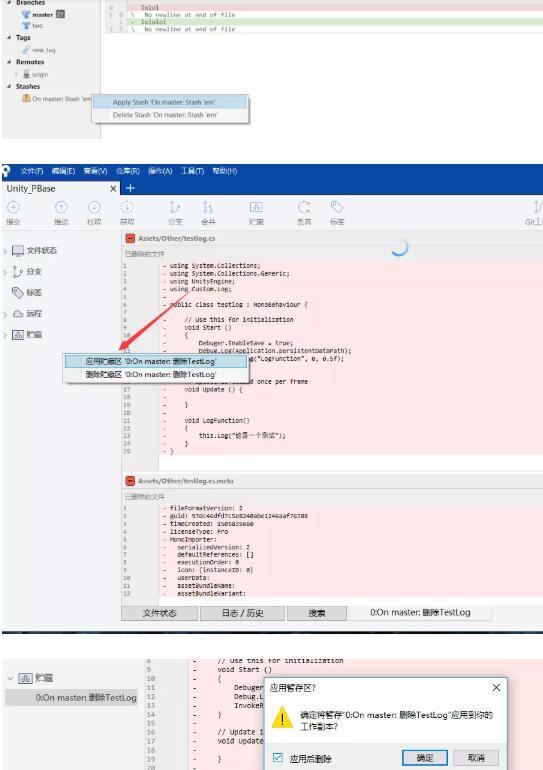
Task: Close the 应用暂存区 dialog with X
Action: click(x=496, y=688)
